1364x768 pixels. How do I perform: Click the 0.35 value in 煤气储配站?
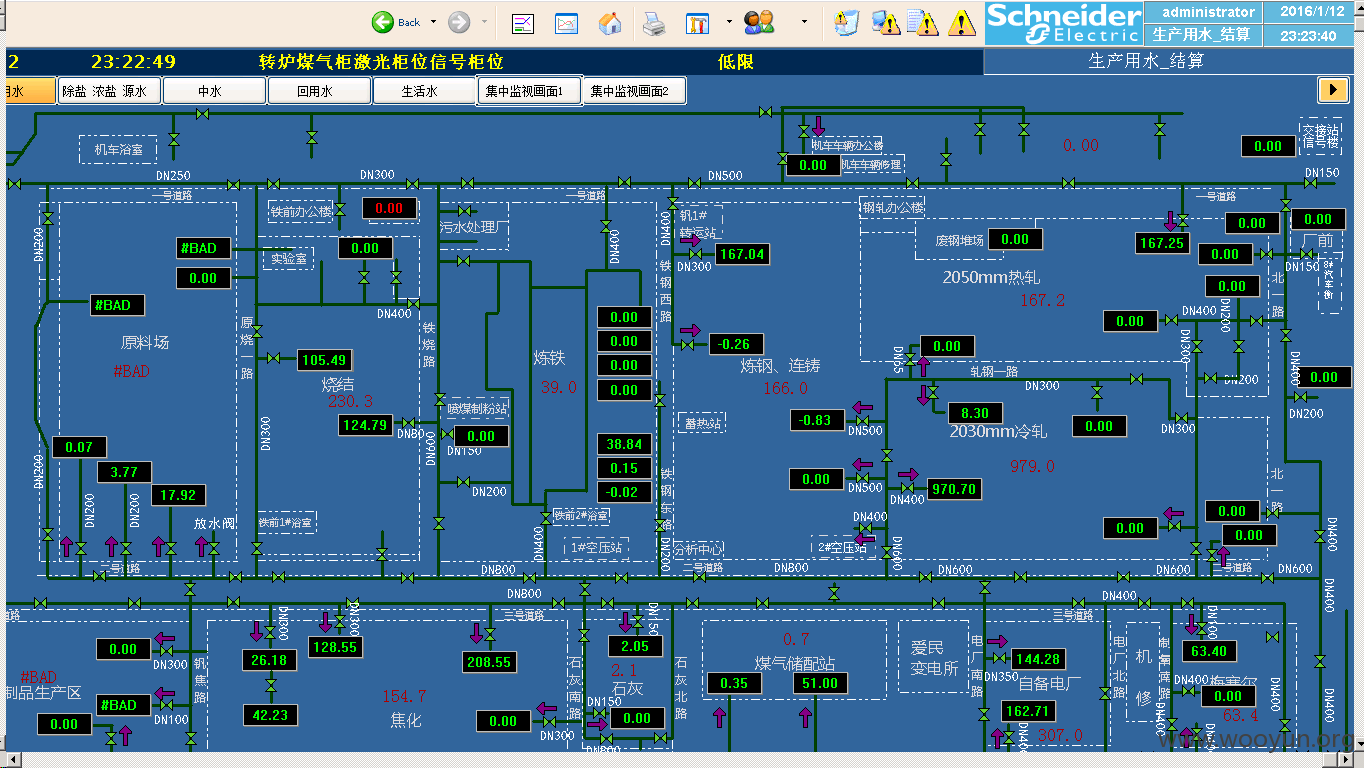(x=734, y=683)
